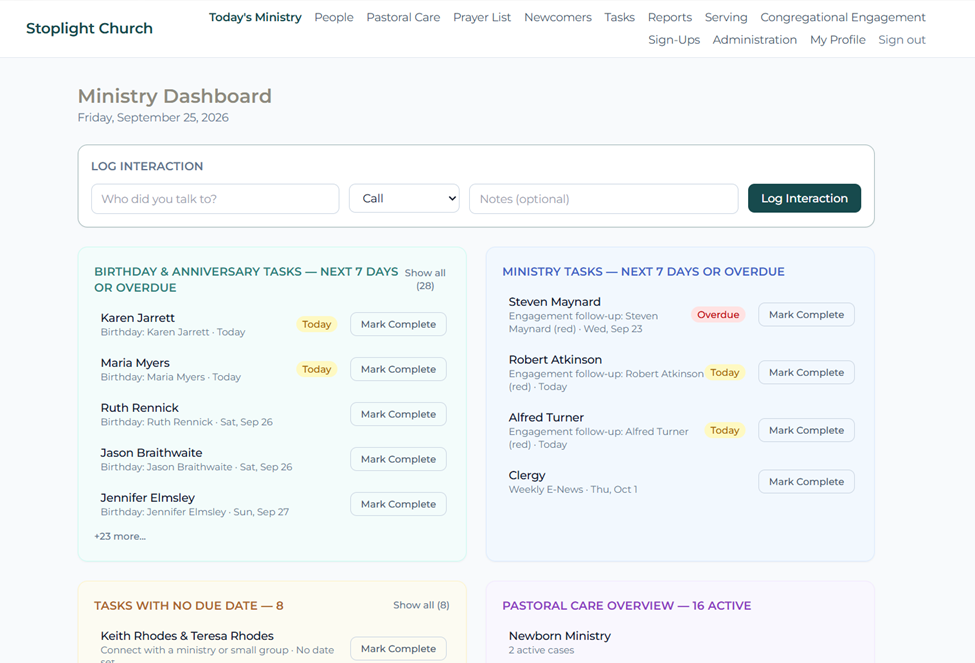
Task: Mark Steven Maynard follow-up complete
Action: (x=806, y=315)
